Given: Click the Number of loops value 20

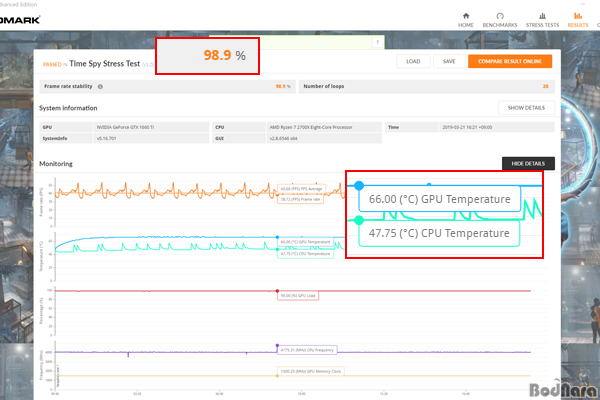Looking at the screenshot, I should (x=545, y=87).
